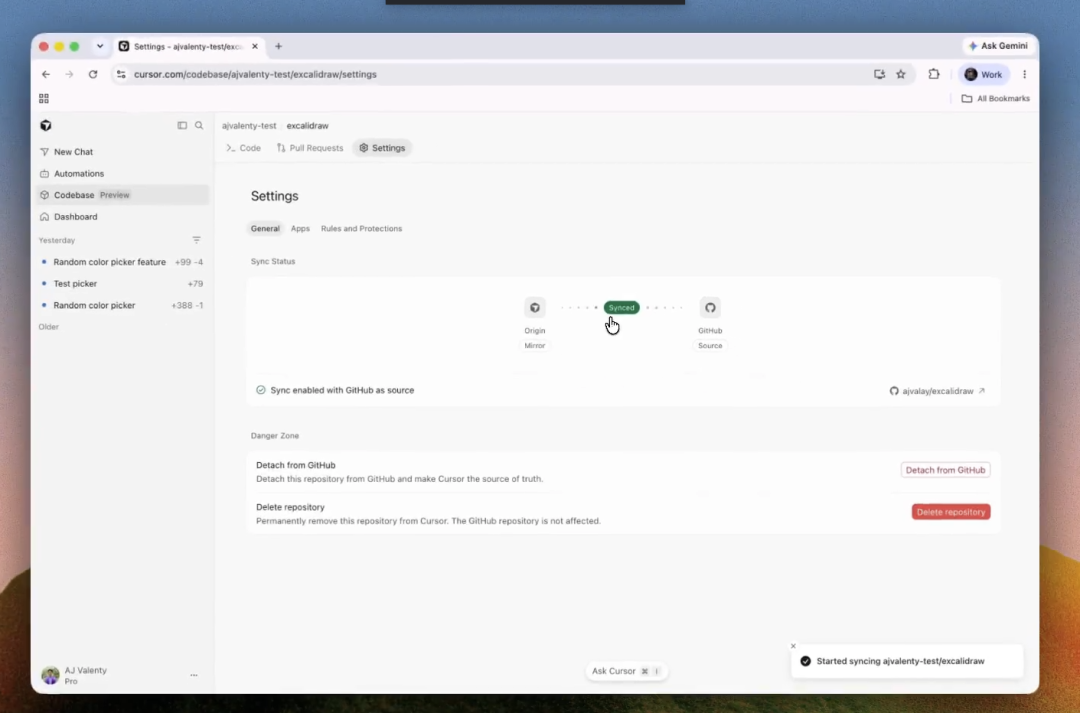The width and height of the screenshot is (1080, 713).
Task: Click the Origin mirror icon
Action: (x=534, y=307)
